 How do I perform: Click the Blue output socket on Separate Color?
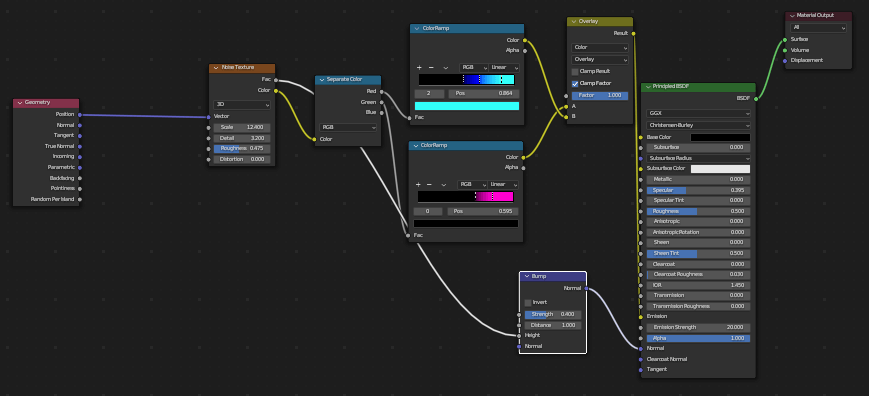(381, 112)
